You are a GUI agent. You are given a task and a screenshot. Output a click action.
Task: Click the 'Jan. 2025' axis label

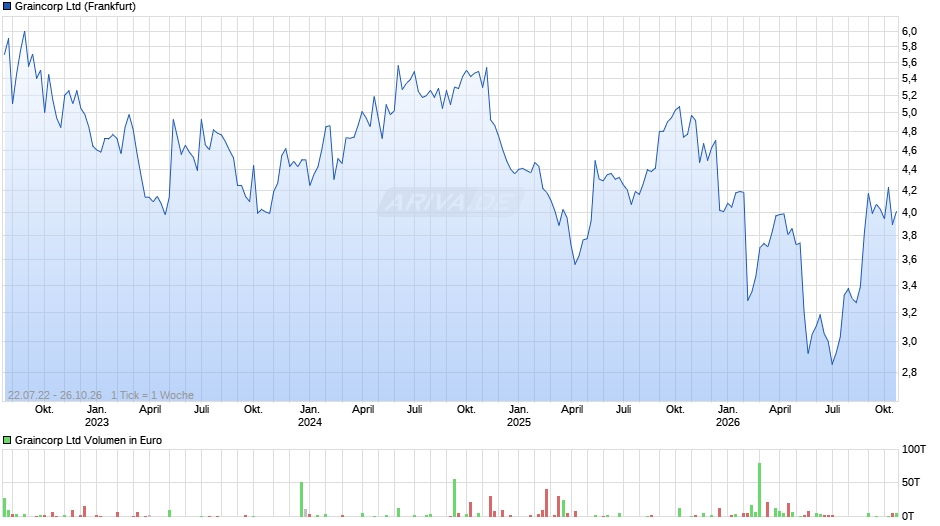(x=519, y=416)
